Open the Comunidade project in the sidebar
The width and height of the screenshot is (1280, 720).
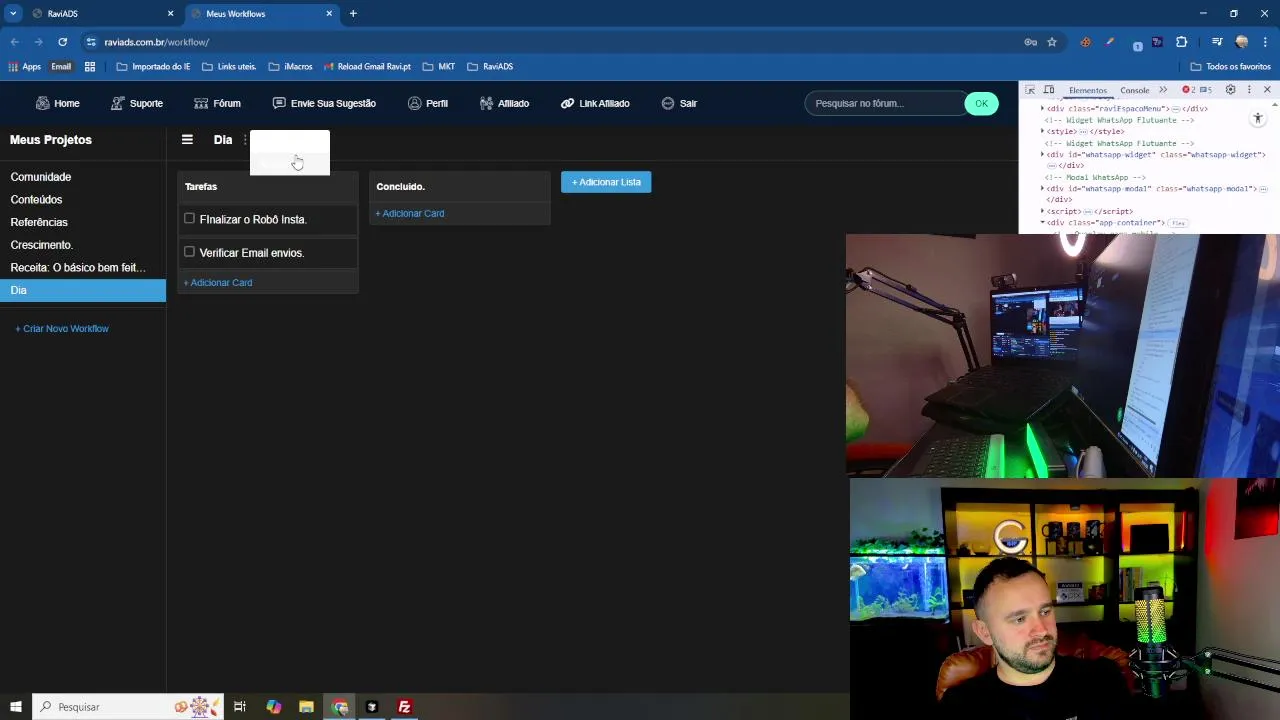pyautogui.click(x=83, y=177)
